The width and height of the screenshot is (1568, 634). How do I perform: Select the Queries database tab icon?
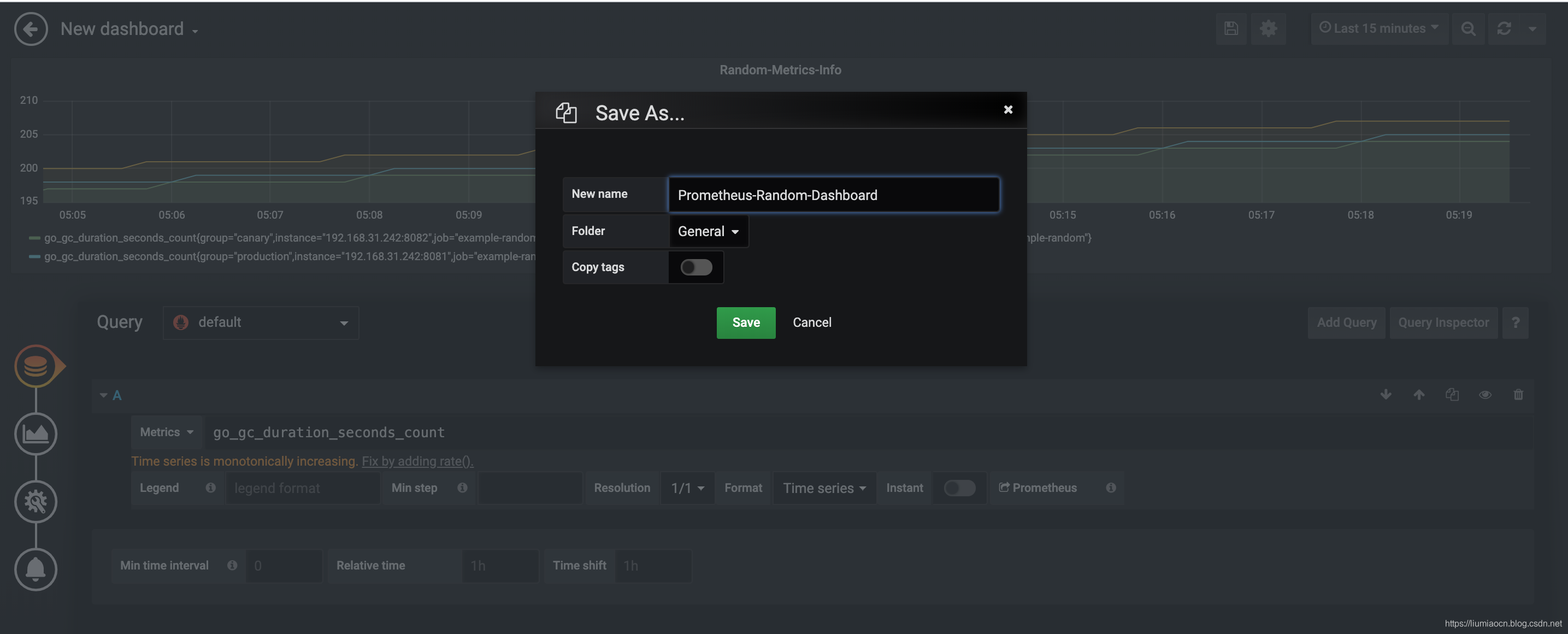click(x=36, y=366)
